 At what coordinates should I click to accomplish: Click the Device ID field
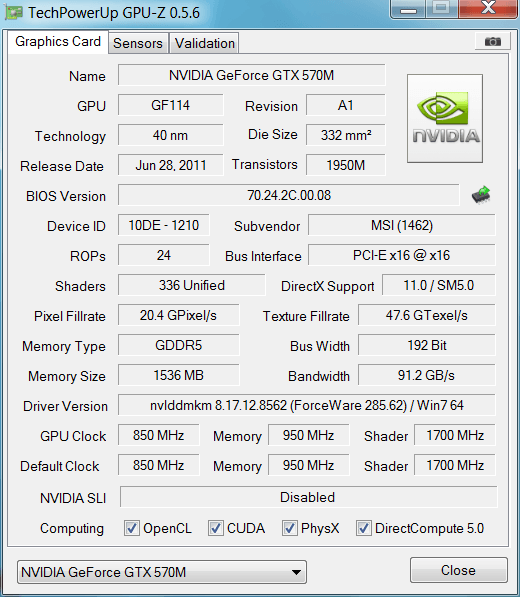point(164,225)
